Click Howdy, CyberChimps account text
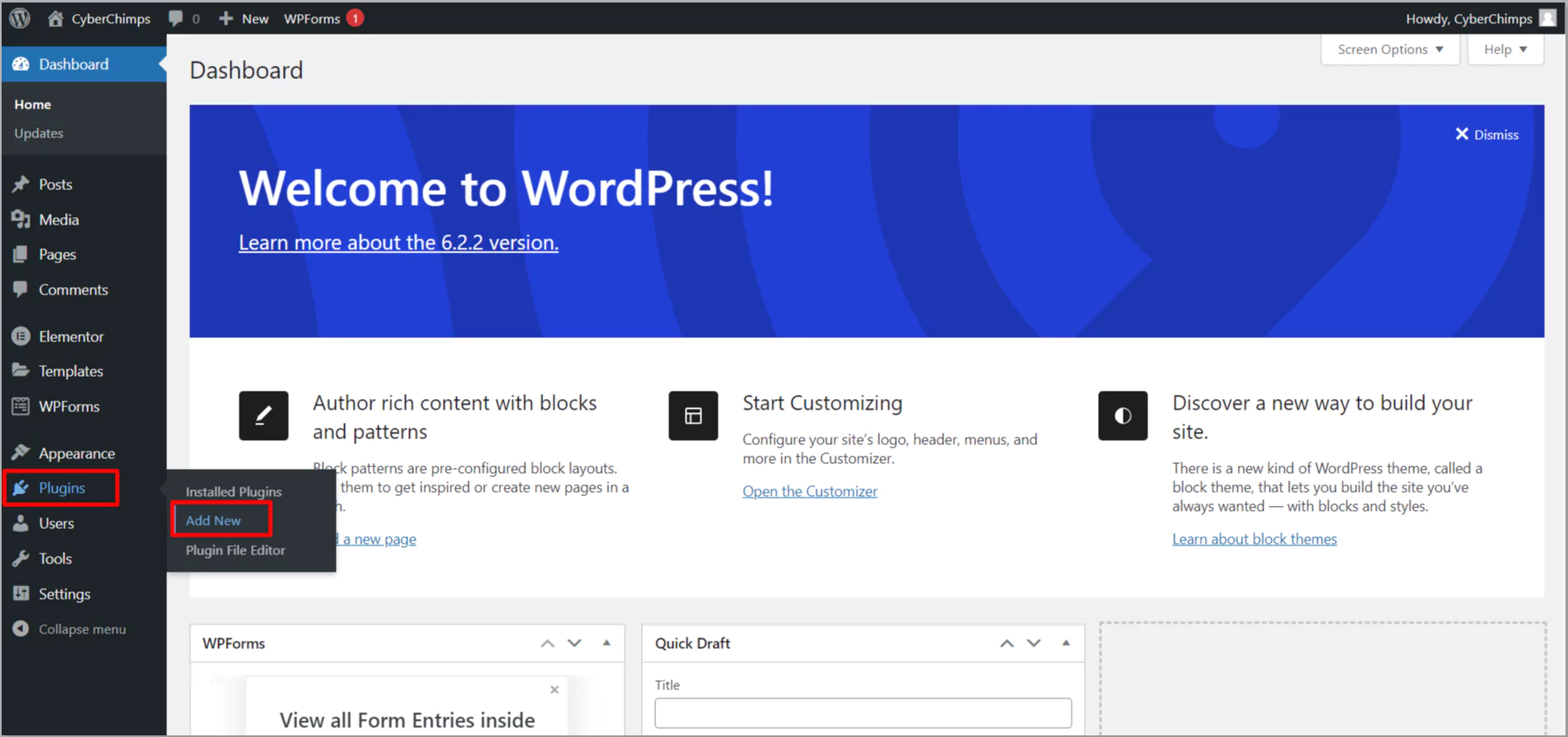 coord(1468,18)
